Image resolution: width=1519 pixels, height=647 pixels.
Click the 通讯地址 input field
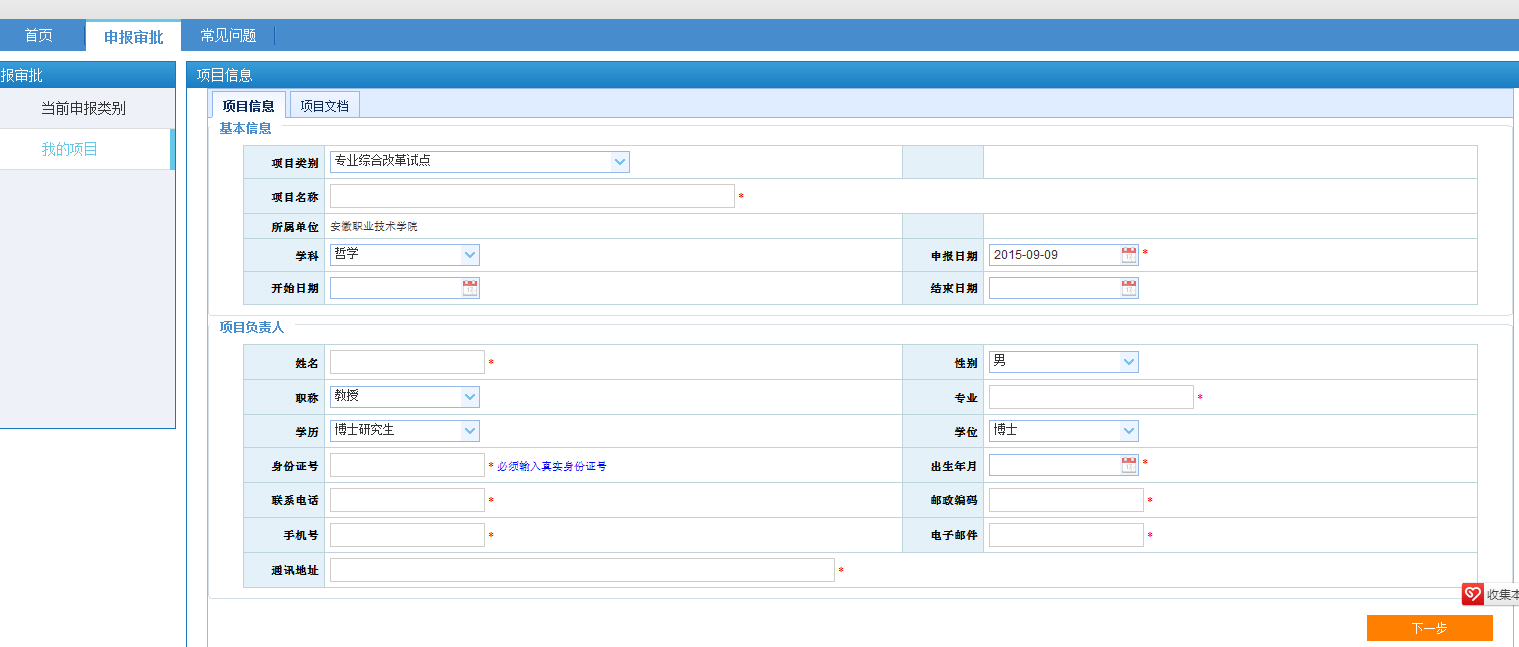coord(581,570)
